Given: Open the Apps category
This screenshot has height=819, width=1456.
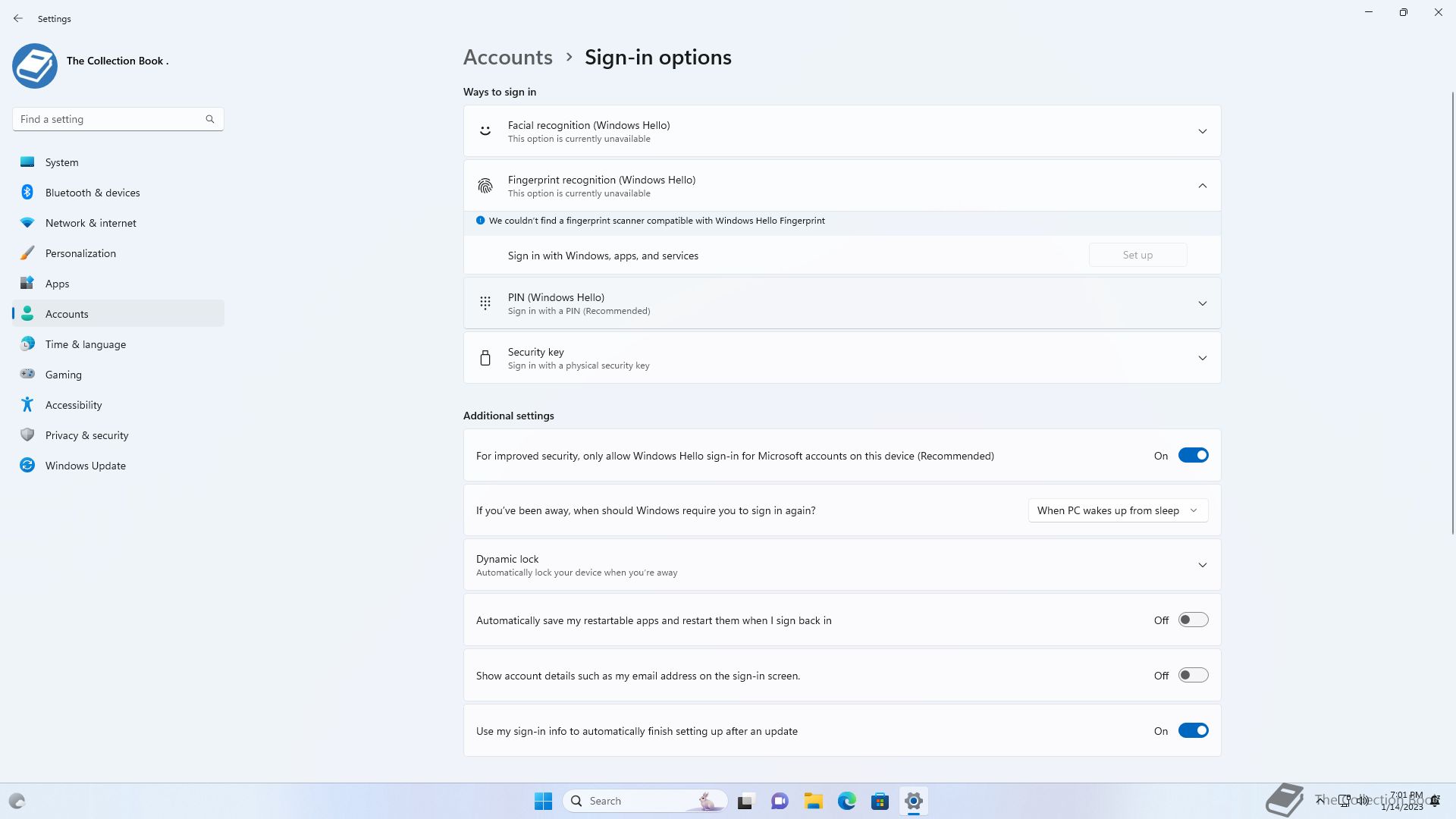Looking at the screenshot, I should pyautogui.click(x=118, y=283).
